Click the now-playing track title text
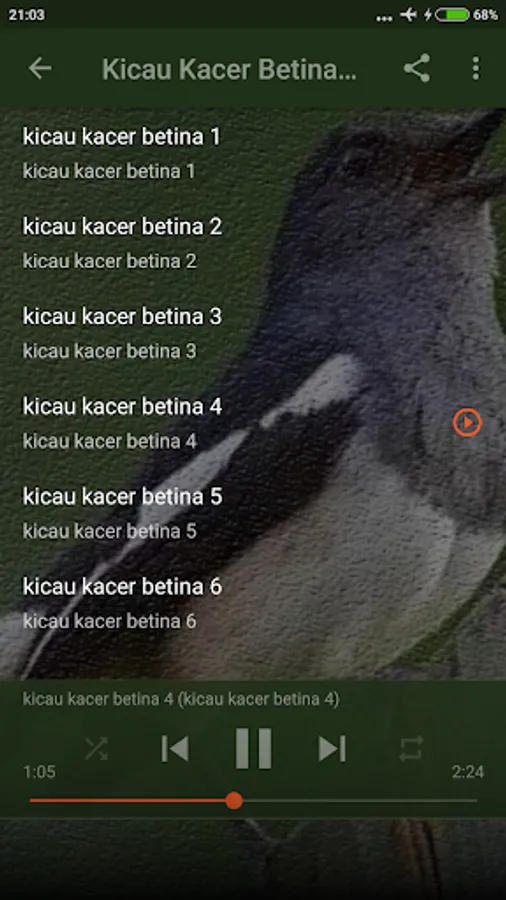This screenshot has width=506, height=900. pos(181,699)
